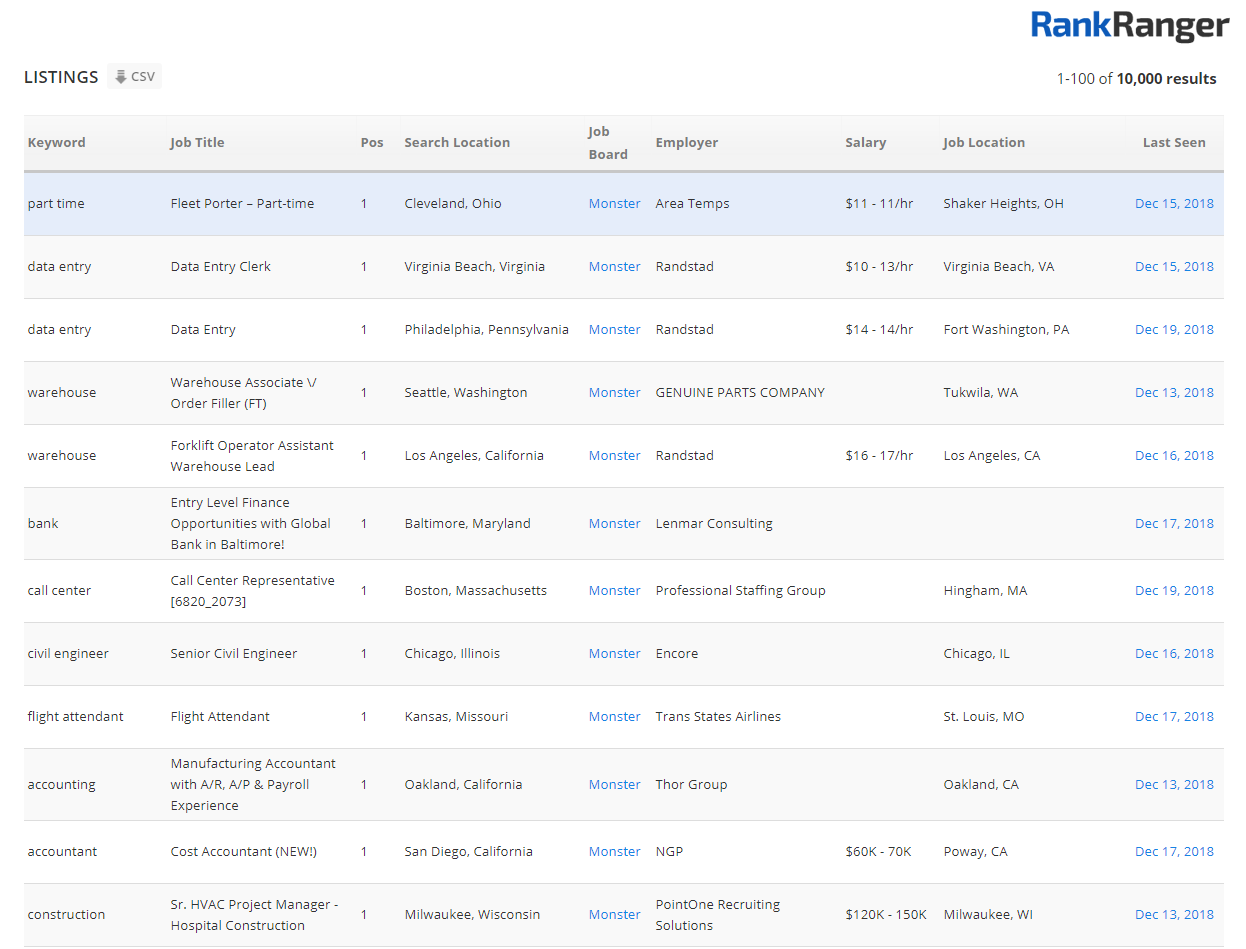
Task: Sort by the Pos column header
Action: click(x=372, y=143)
